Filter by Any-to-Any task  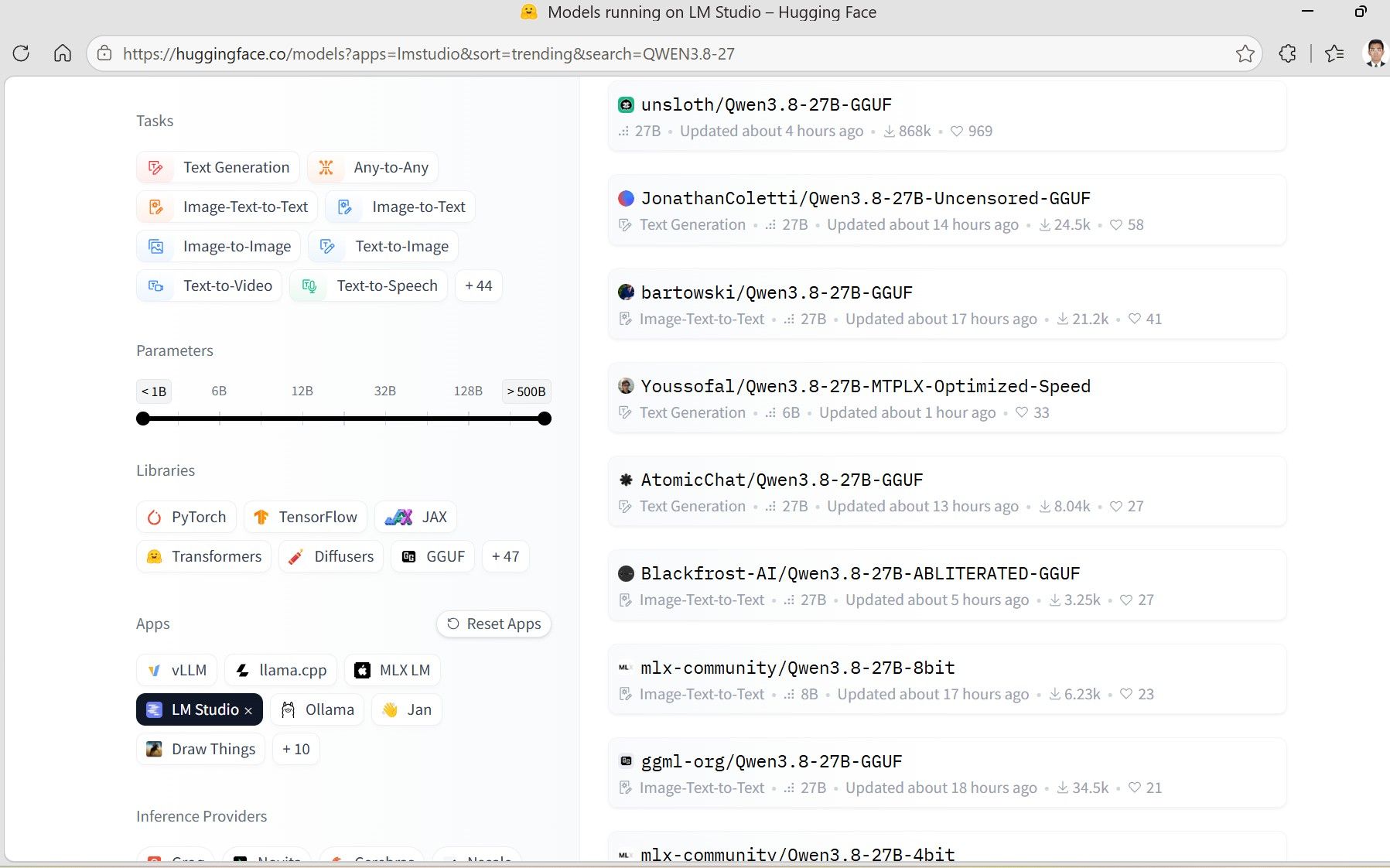(x=373, y=167)
